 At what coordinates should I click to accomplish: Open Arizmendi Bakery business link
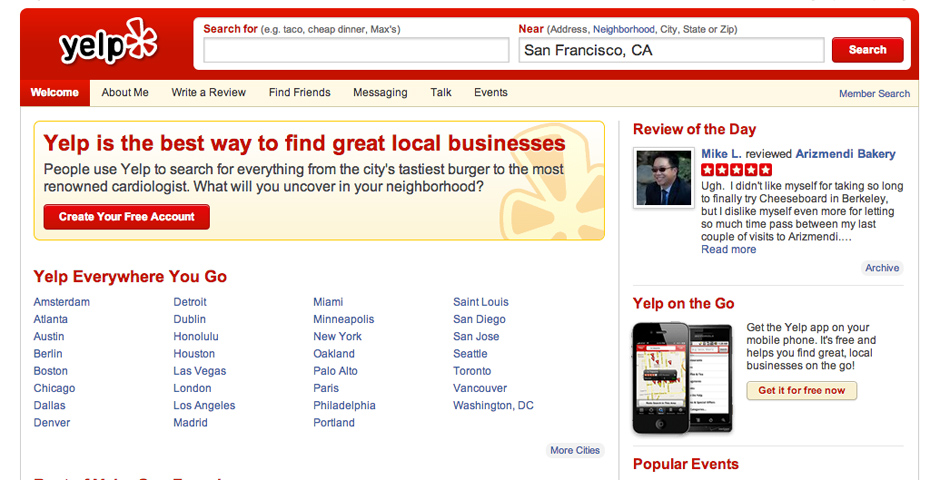coord(845,154)
